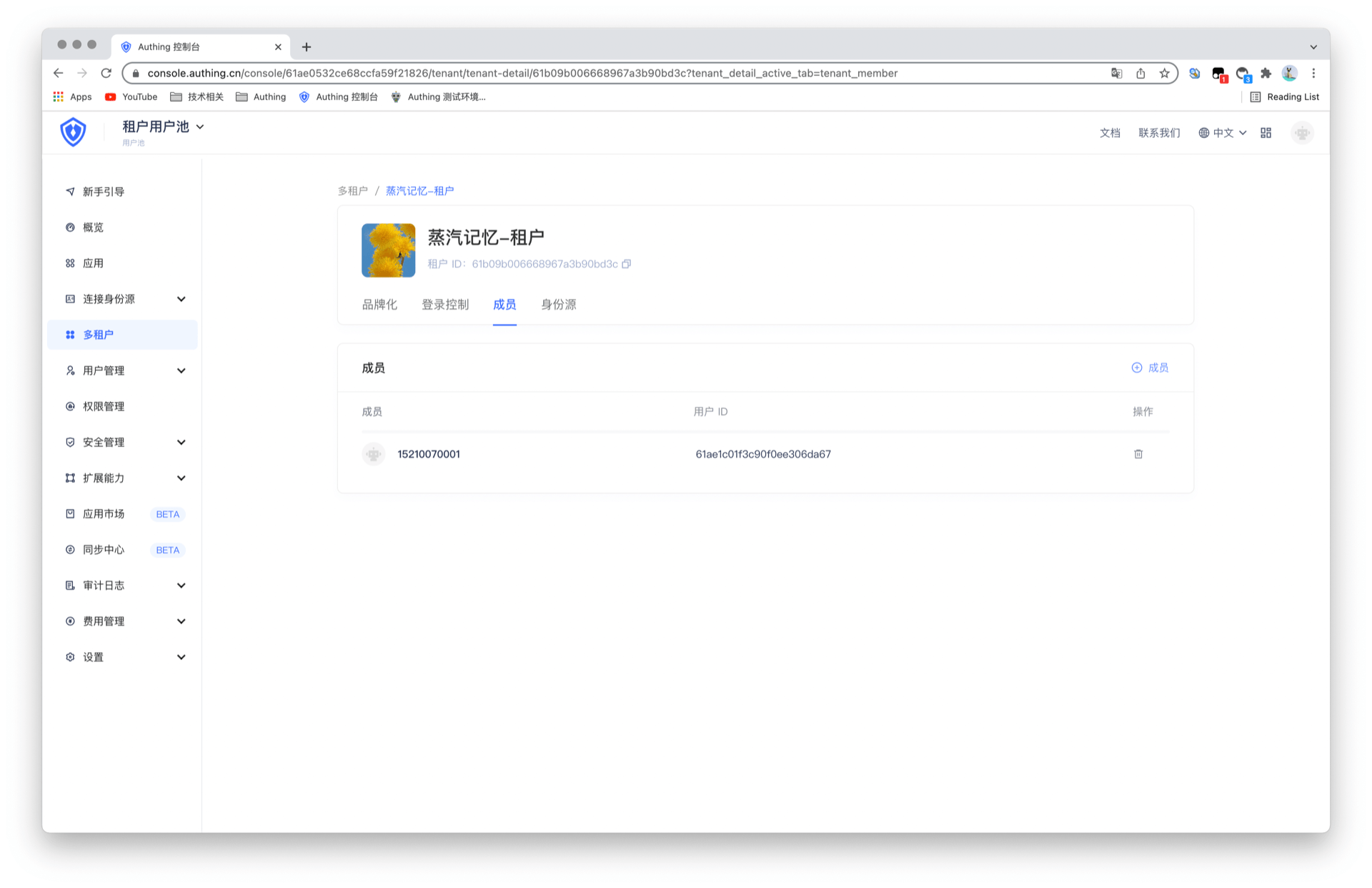Click the user avatar in top-right header
This screenshot has height=888, width=1372.
click(x=1302, y=133)
